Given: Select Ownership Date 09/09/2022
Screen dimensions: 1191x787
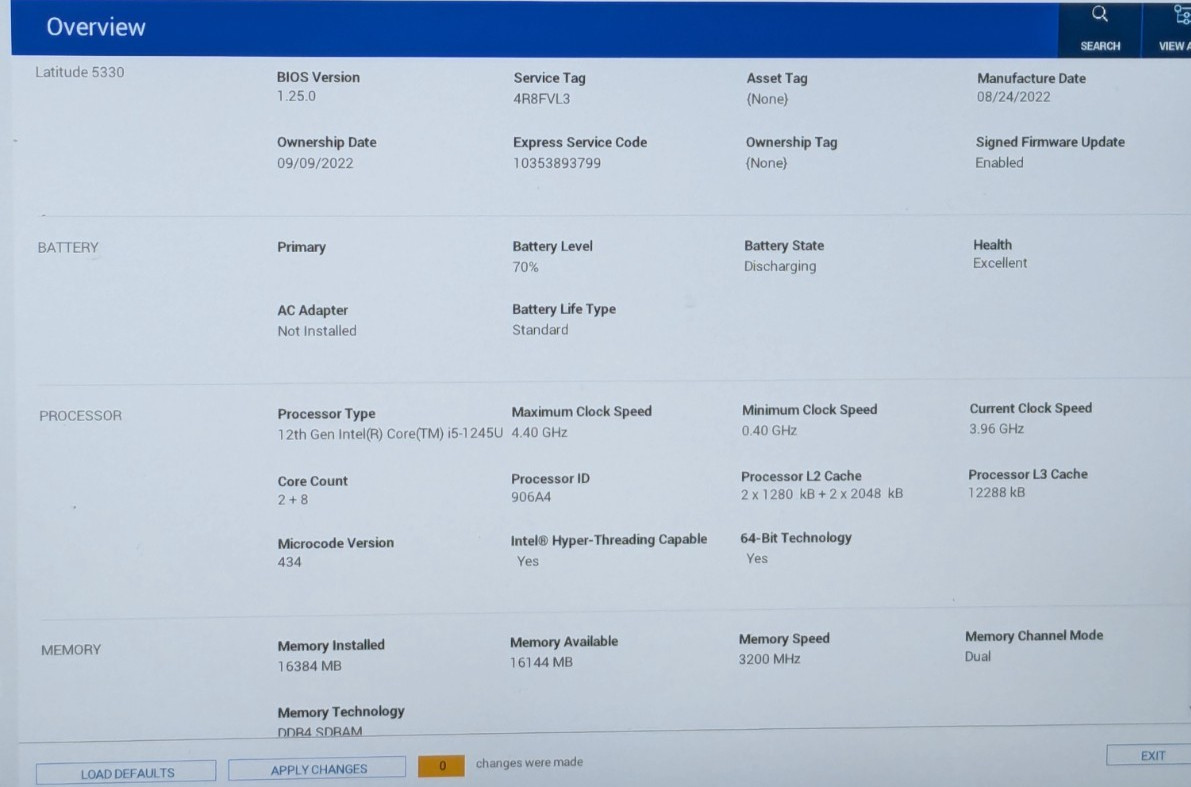Looking at the screenshot, I should [314, 163].
